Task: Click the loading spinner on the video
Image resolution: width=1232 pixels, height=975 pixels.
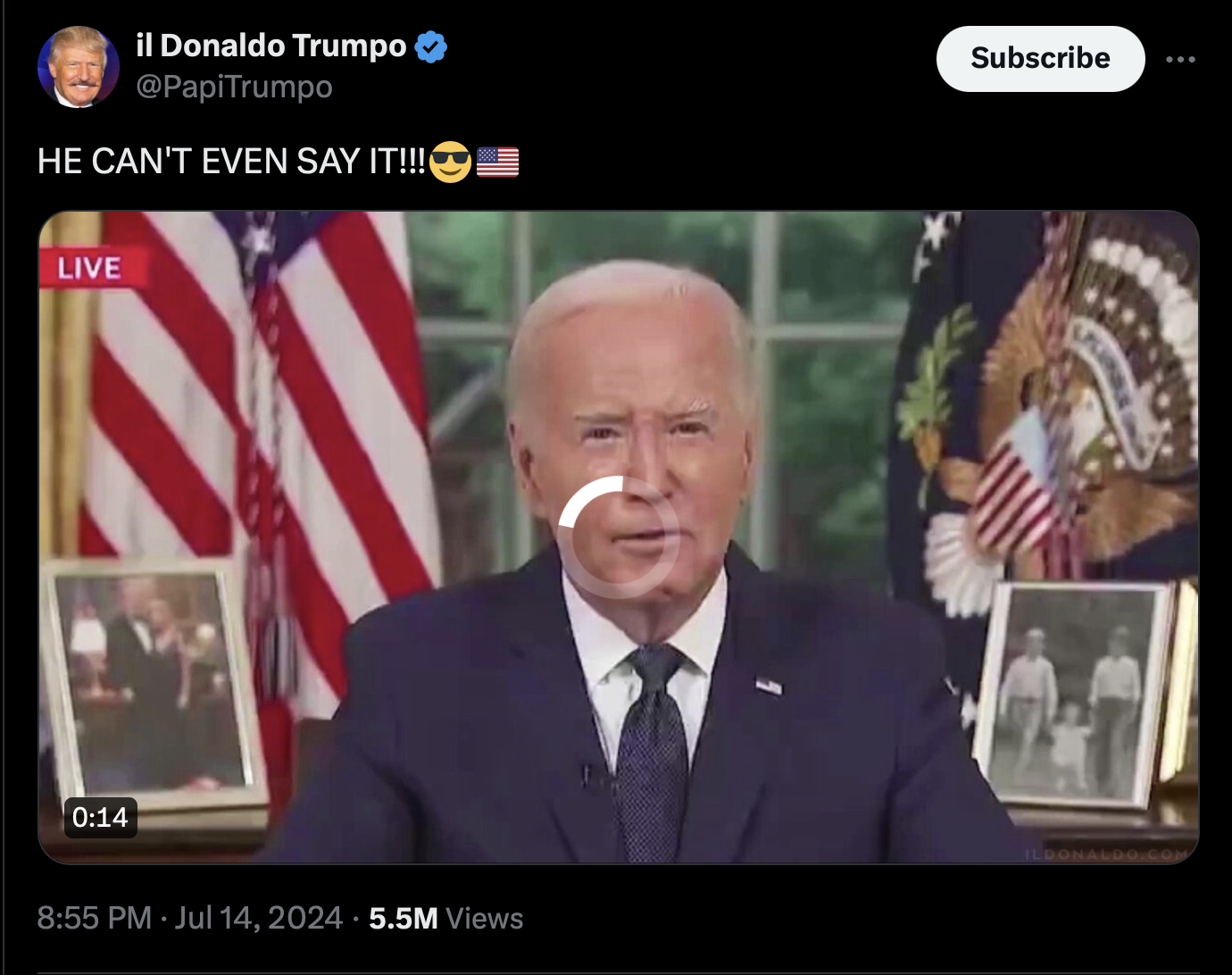Action: pos(618,537)
